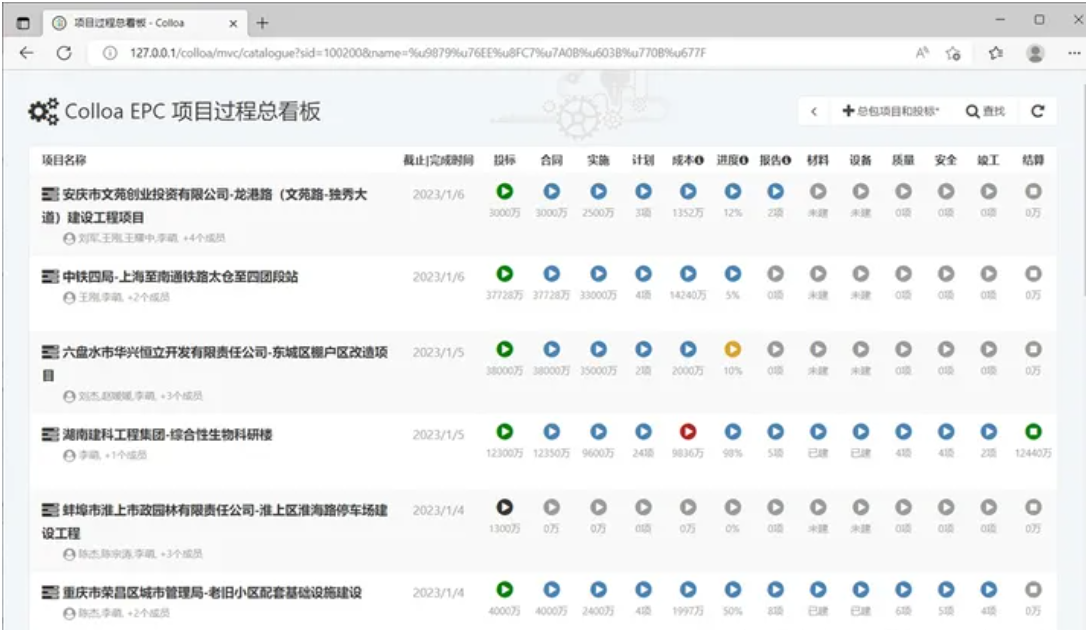
Task: Click the 截止|完成时间 column header
Action: click(438, 160)
